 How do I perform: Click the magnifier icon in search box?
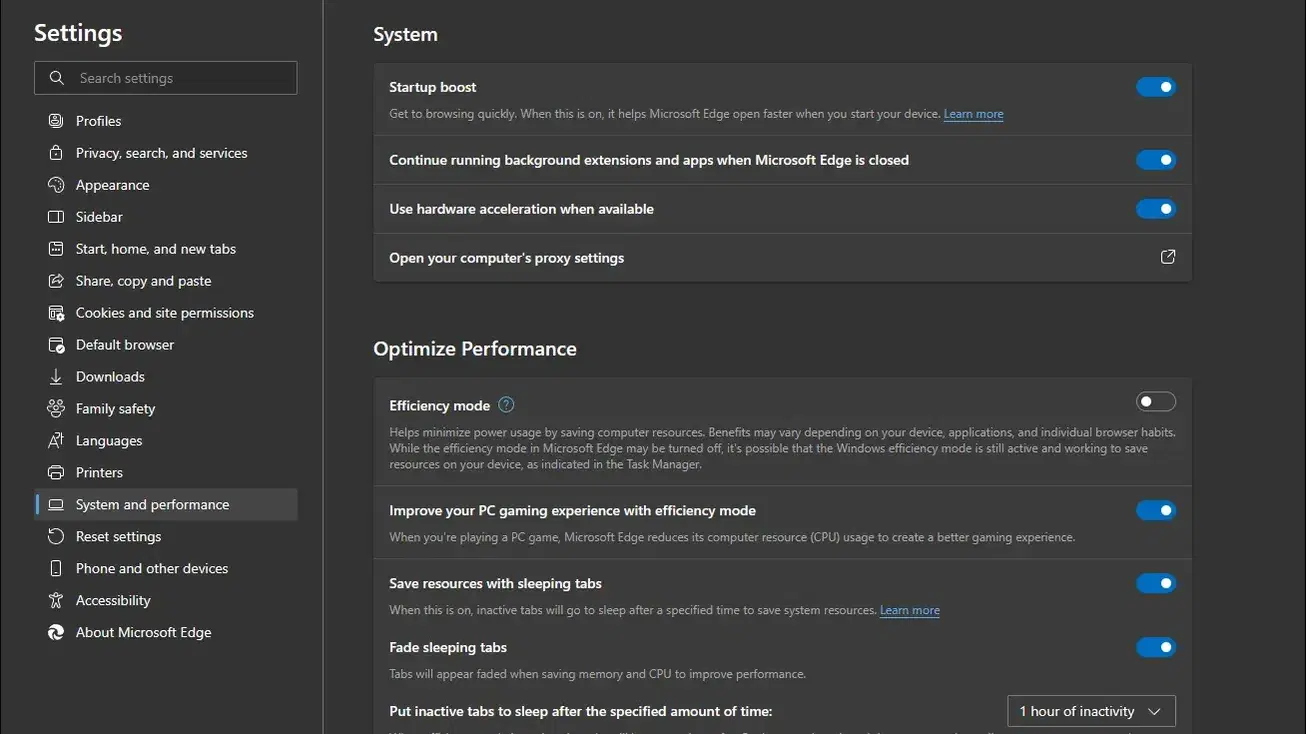pos(58,78)
